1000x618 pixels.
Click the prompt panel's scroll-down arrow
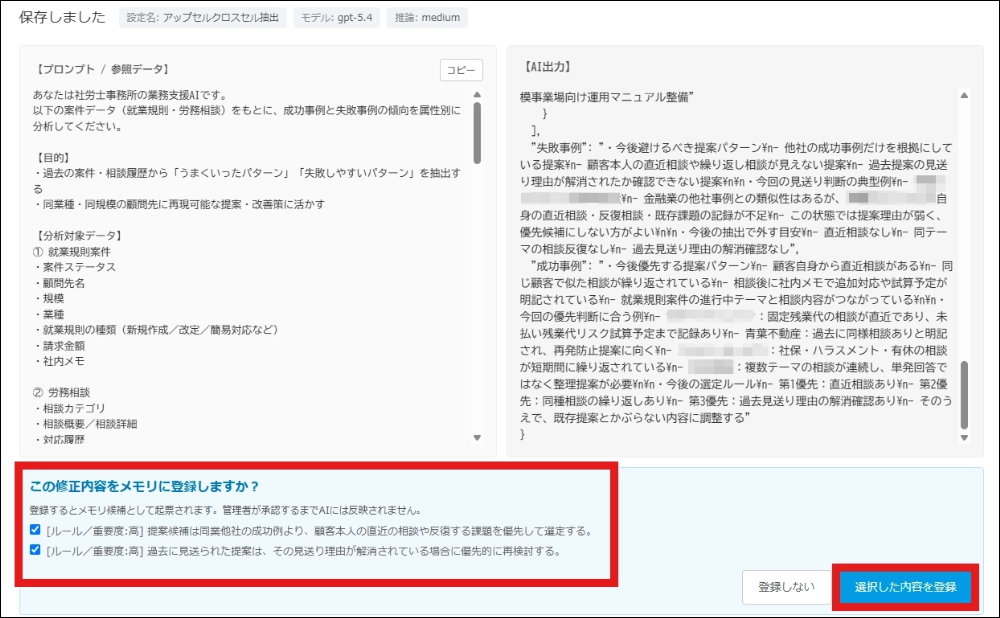tap(477, 438)
